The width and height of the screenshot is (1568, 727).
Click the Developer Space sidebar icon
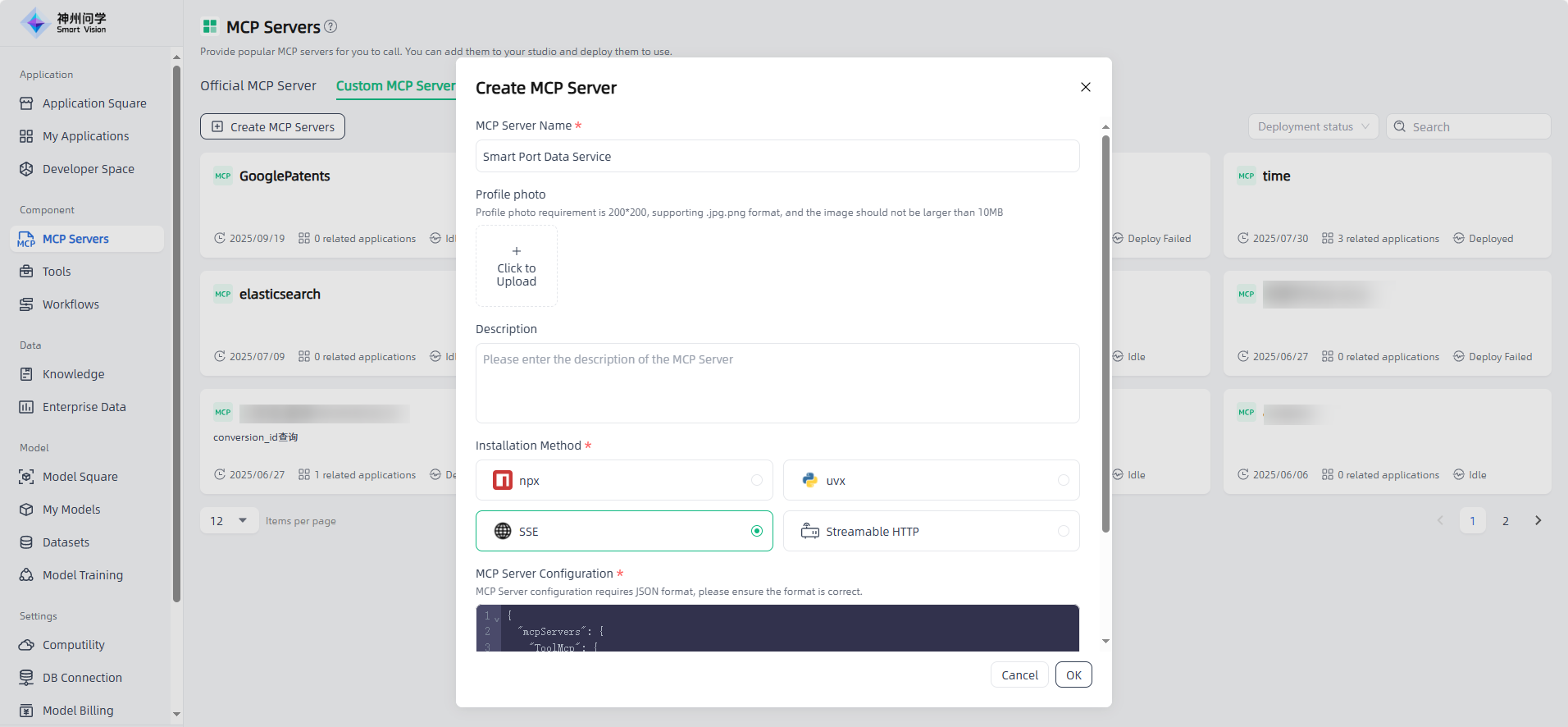pyautogui.click(x=26, y=169)
